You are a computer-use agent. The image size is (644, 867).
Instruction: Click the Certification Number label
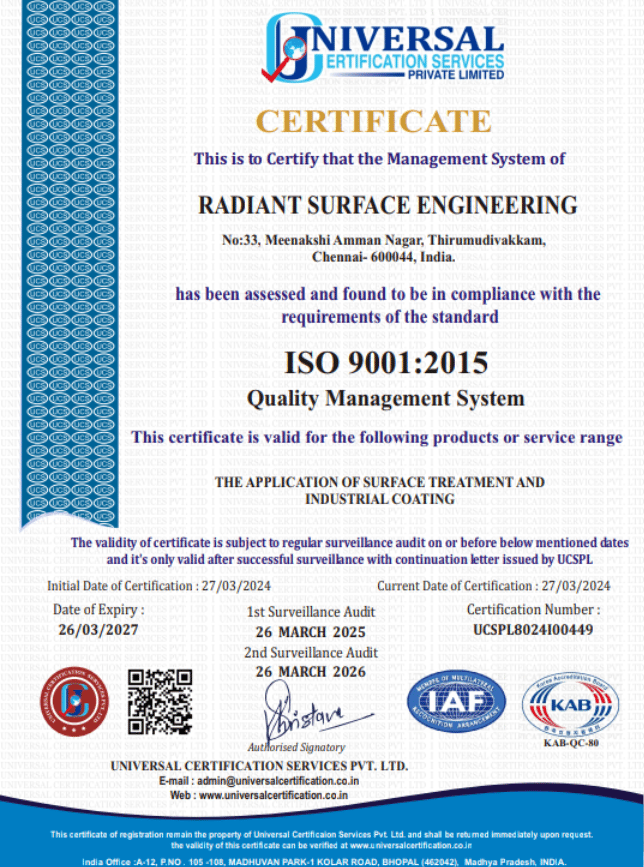(533, 610)
